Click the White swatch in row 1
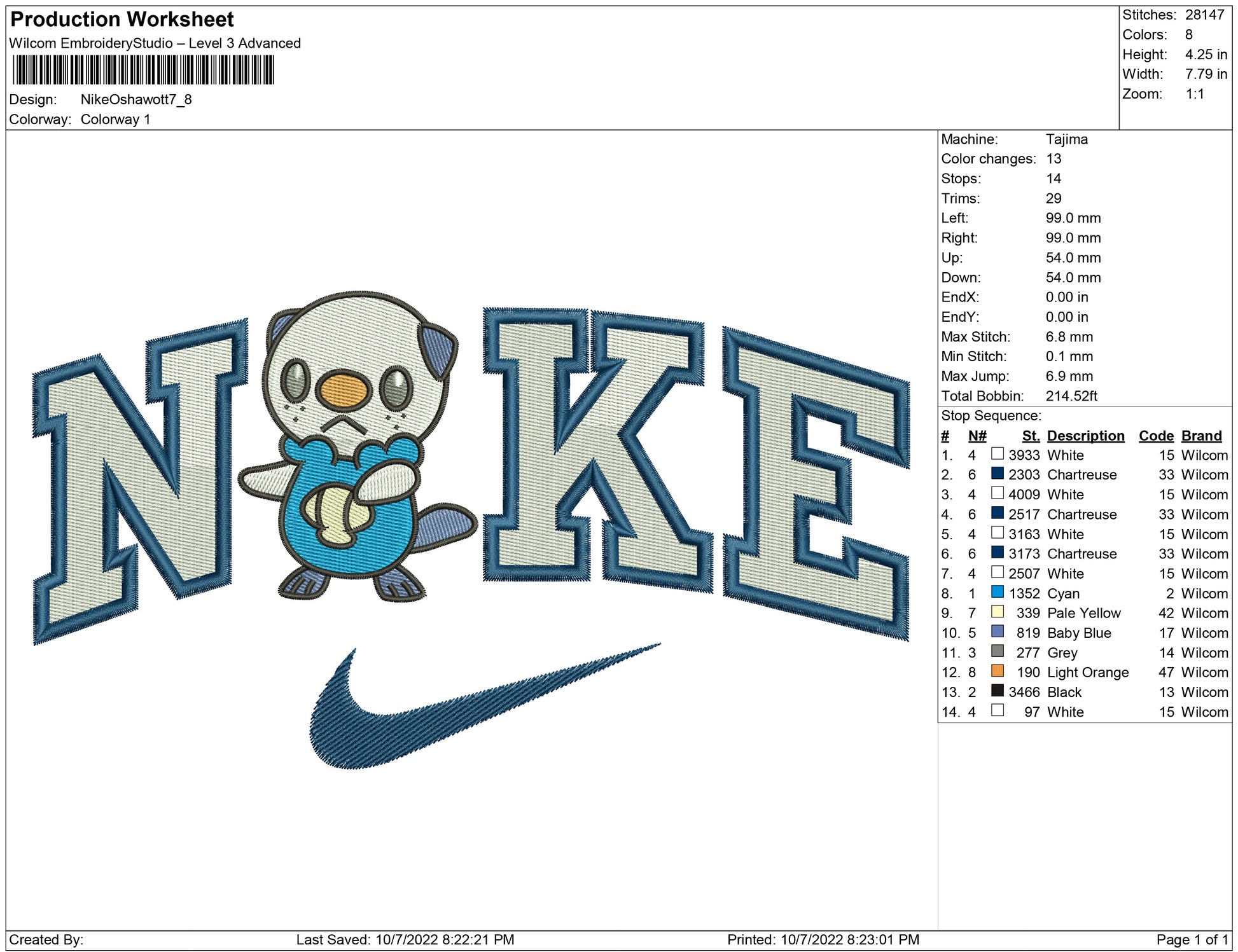Image resolution: width=1238 pixels, height=952 pixels. (x=997, y=454)
